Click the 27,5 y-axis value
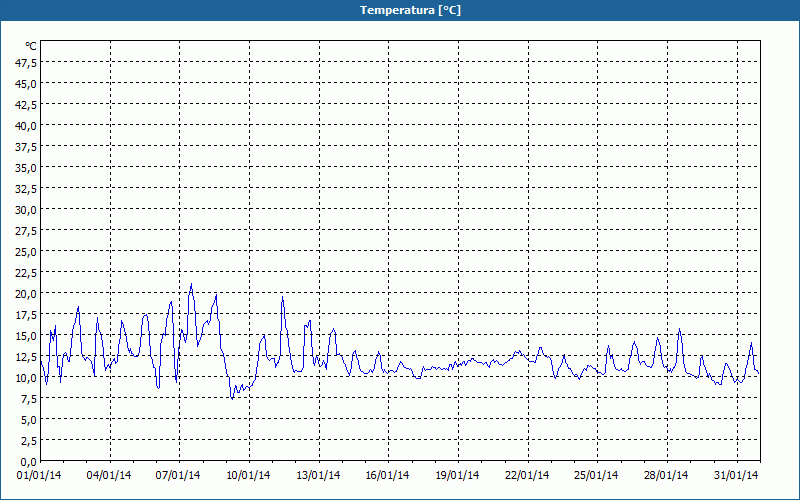Viewport: 800px width, 500px height. point(27,231)
